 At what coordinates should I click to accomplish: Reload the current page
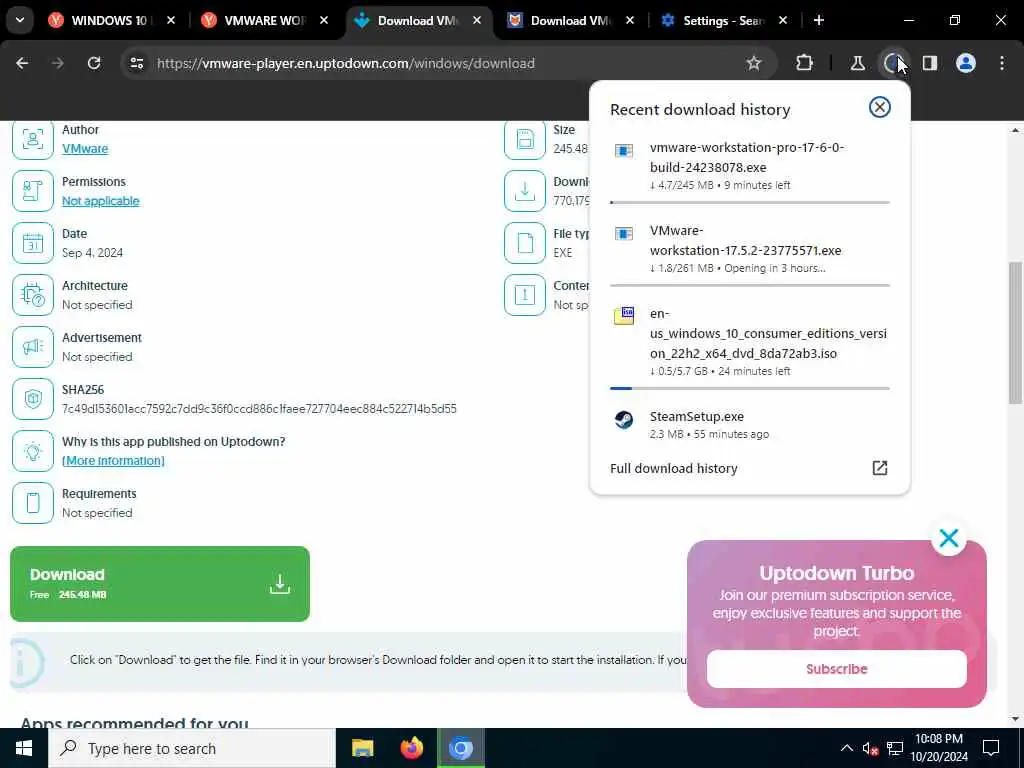click(x=94, y=63)
